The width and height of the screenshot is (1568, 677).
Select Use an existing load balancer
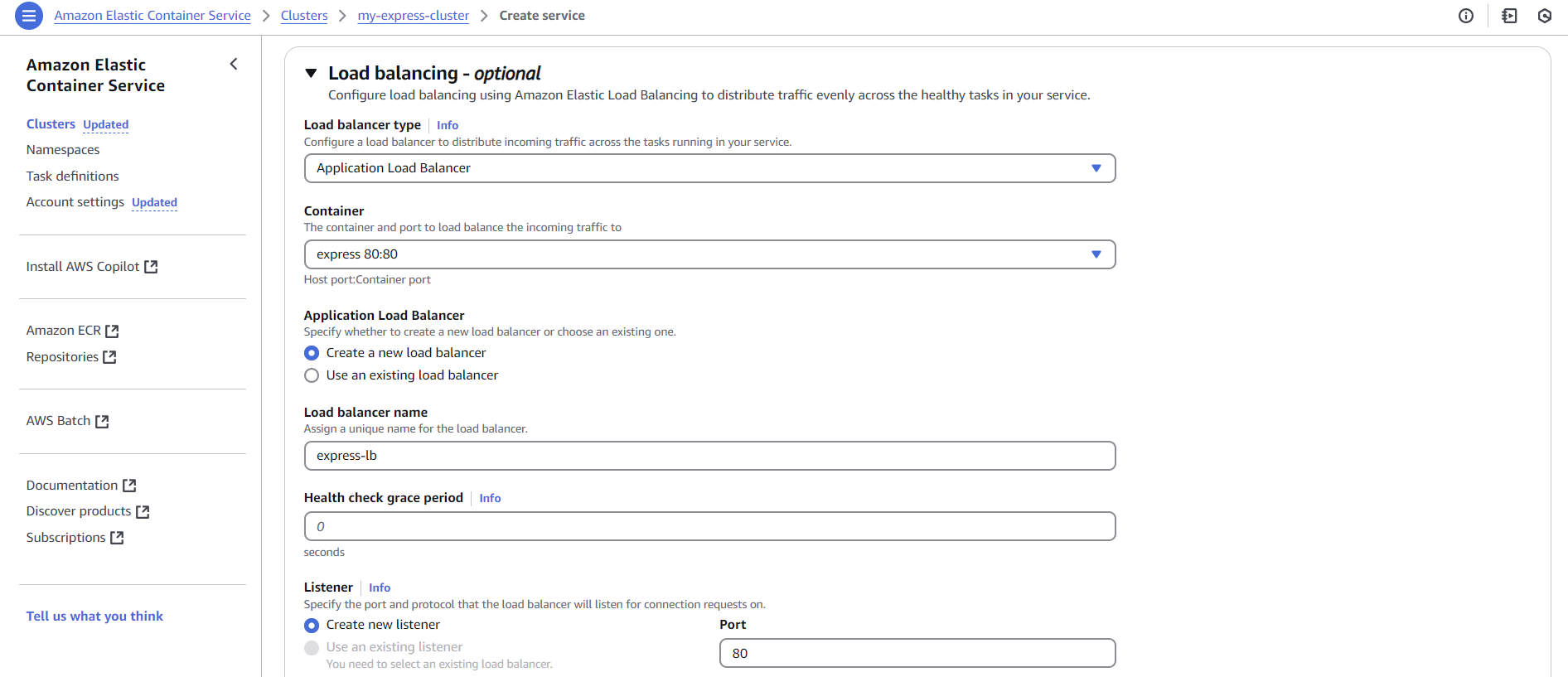[312, 375]
